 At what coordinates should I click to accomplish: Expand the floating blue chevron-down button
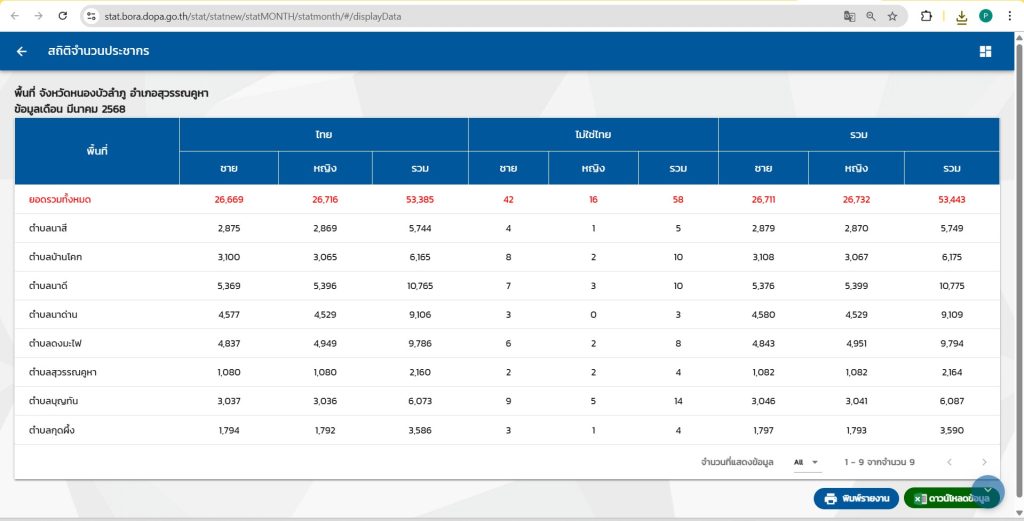click(987, 490)
